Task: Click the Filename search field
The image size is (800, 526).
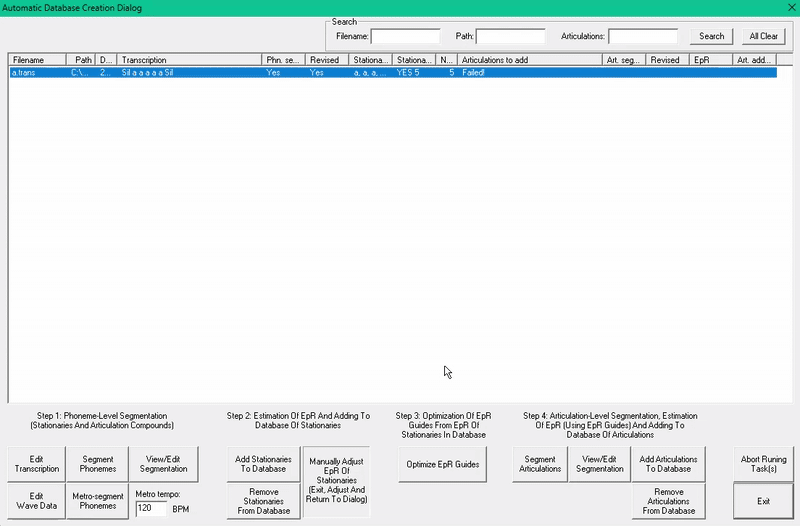Action: coord(405,36)
